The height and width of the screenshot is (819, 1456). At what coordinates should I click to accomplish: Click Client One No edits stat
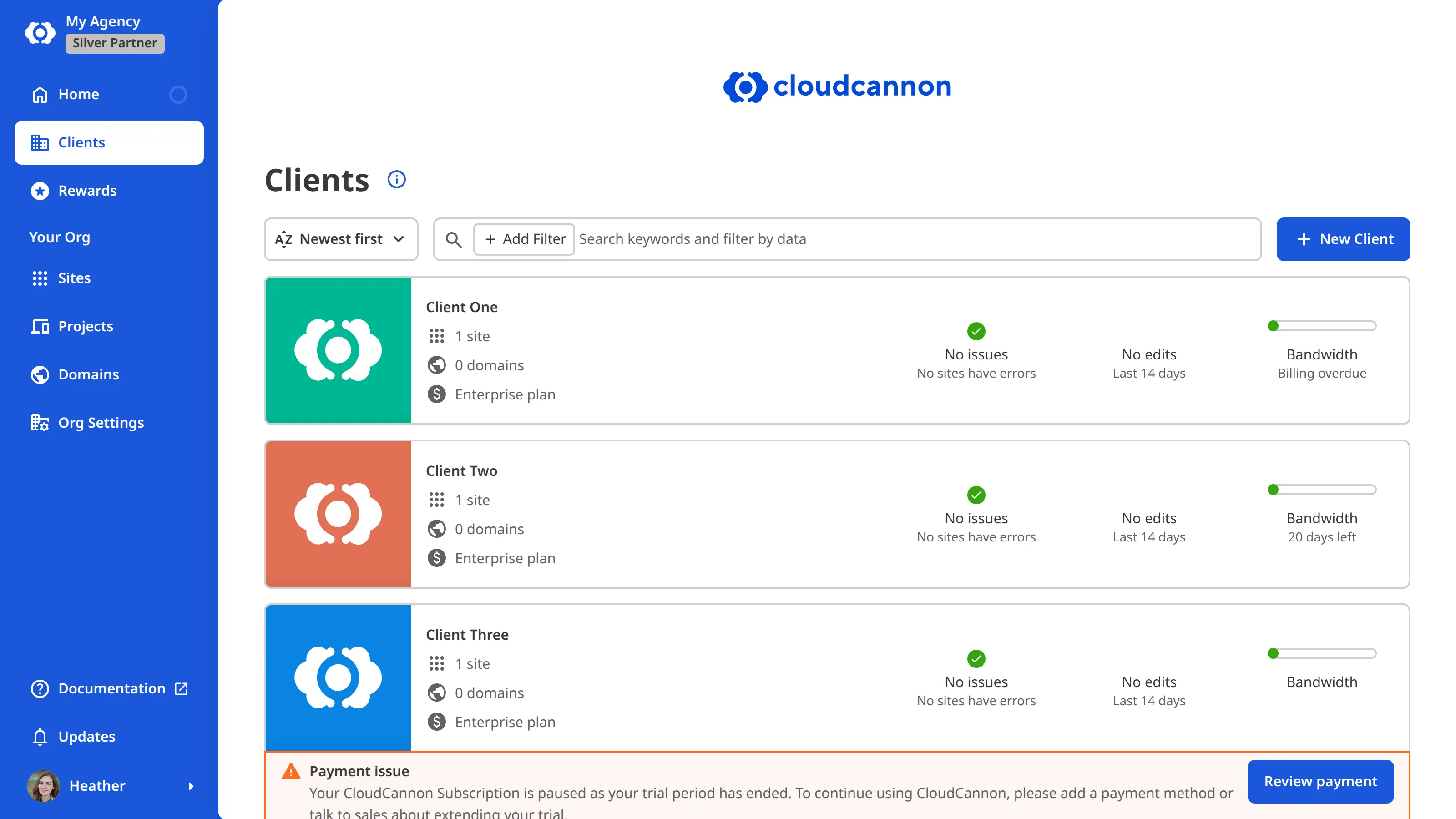(x=1148, y=363)
